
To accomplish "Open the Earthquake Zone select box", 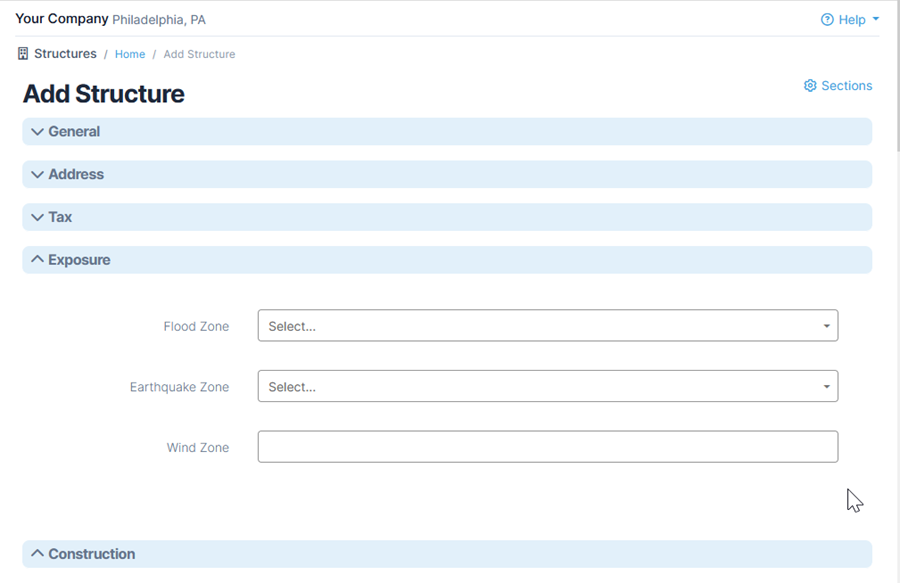I will click(540, 387).
